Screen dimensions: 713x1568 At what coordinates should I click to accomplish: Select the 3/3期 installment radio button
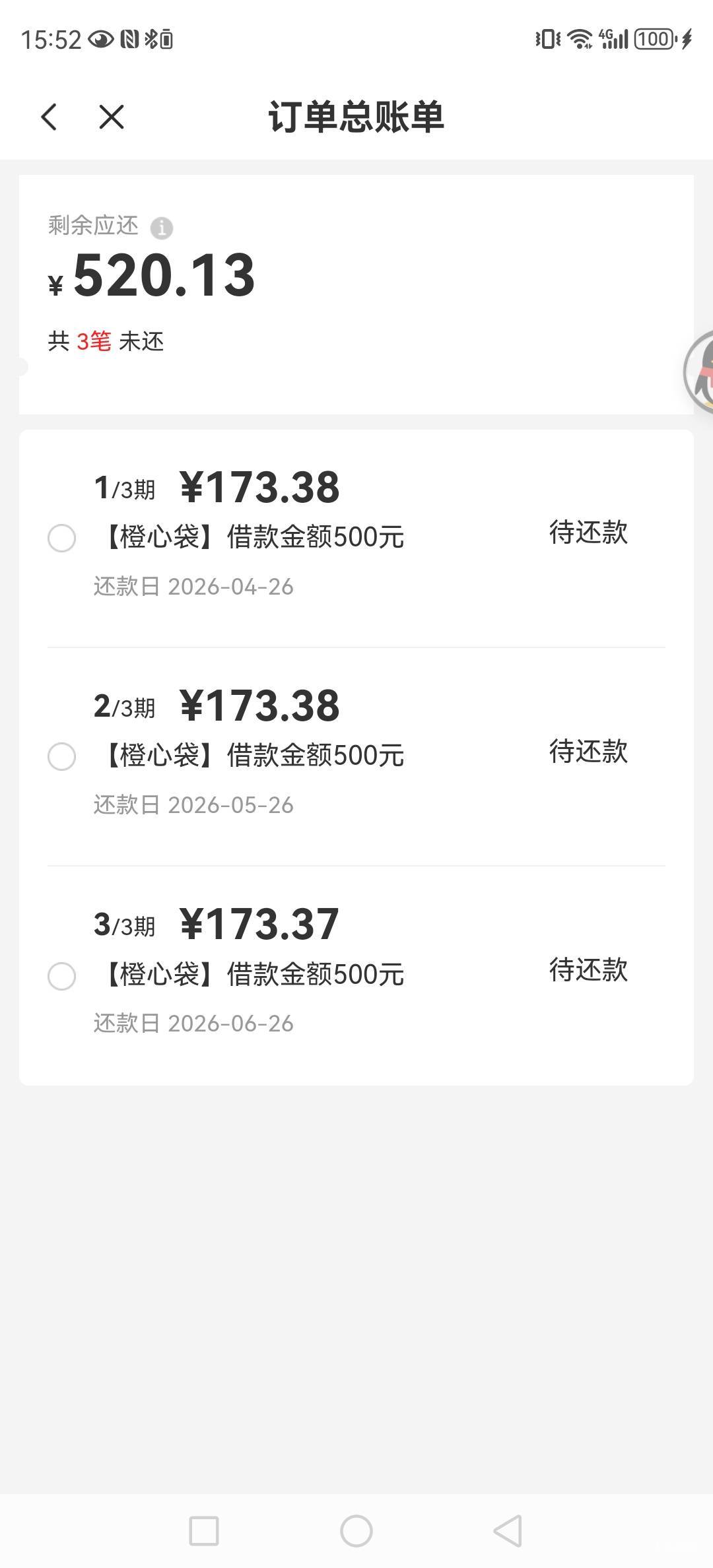pyautogui.click(x=62, y=975)
